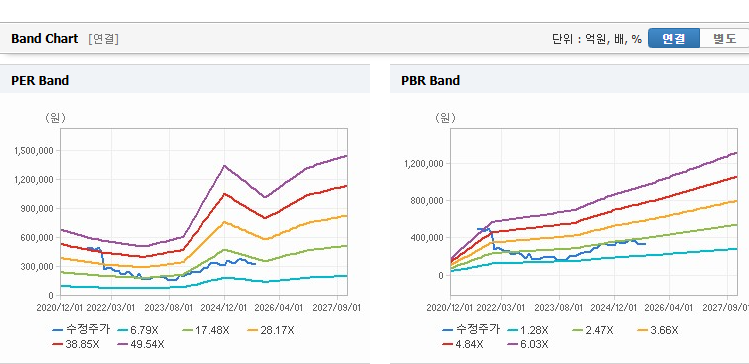
Task: Toggle 수정주가 legend in PBR Band
Action: [471, 329]
